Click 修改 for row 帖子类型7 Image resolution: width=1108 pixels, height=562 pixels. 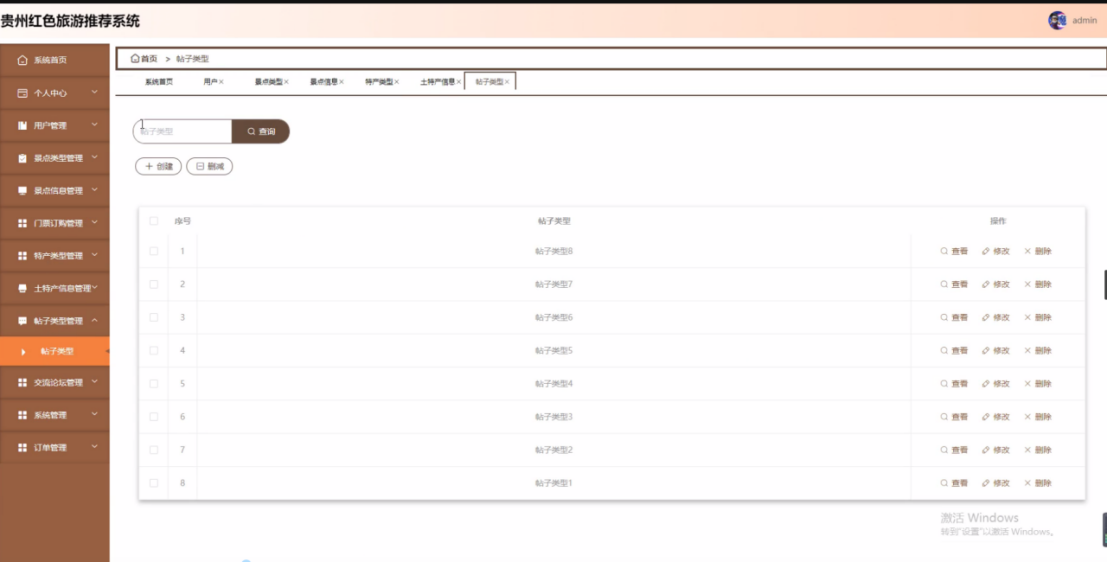[x=996, y=284]
